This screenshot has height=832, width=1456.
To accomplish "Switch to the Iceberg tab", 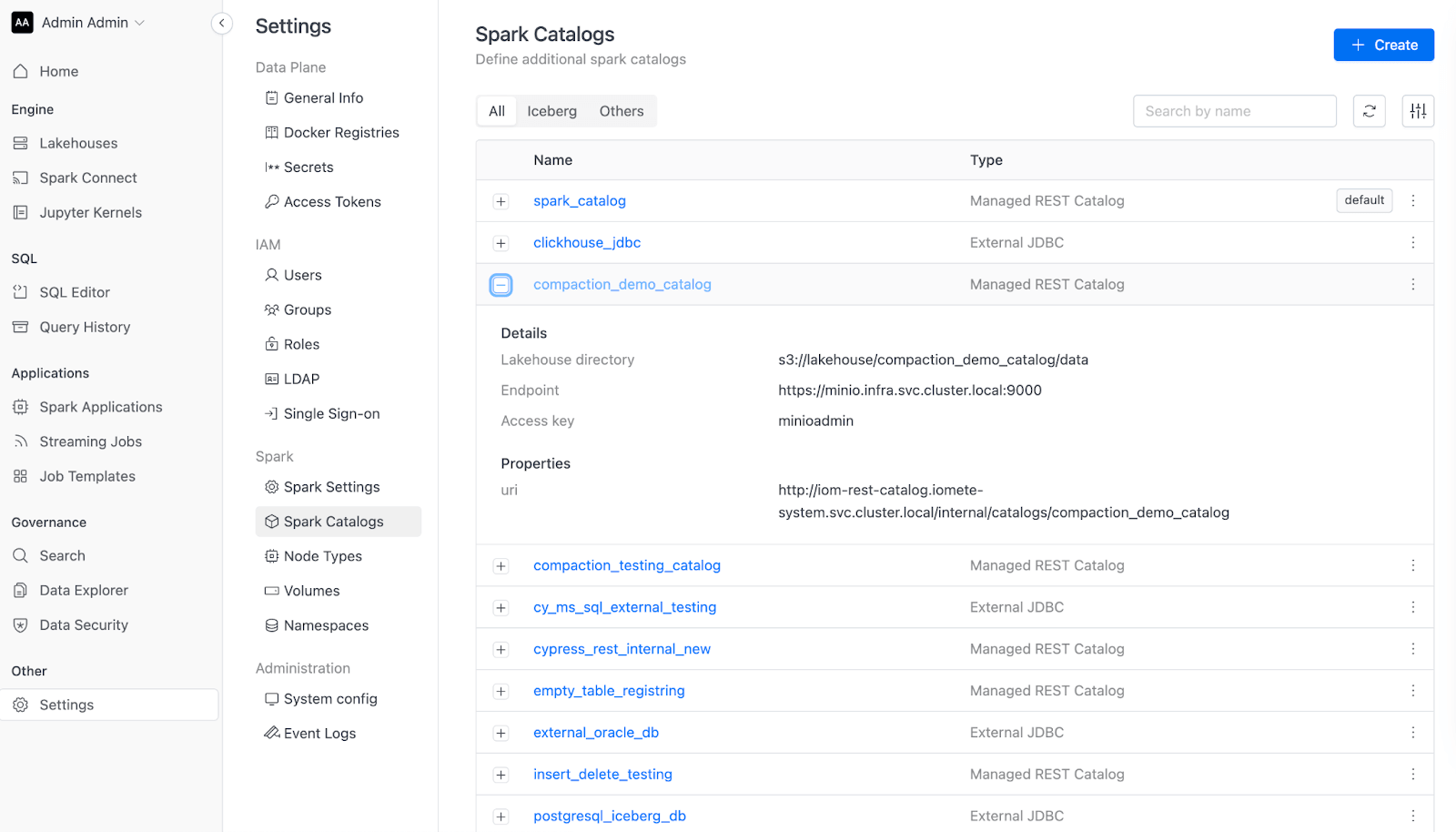I will click(x=551, y=111).
